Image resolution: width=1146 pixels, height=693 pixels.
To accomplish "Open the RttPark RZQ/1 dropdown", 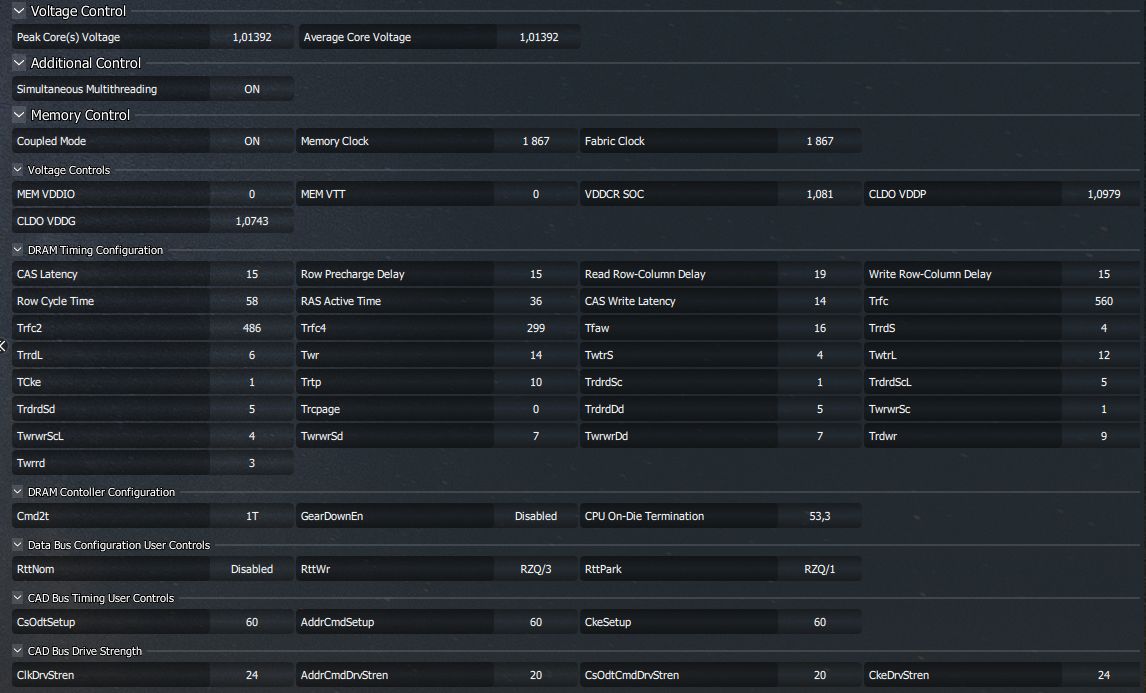I will 819,569.
